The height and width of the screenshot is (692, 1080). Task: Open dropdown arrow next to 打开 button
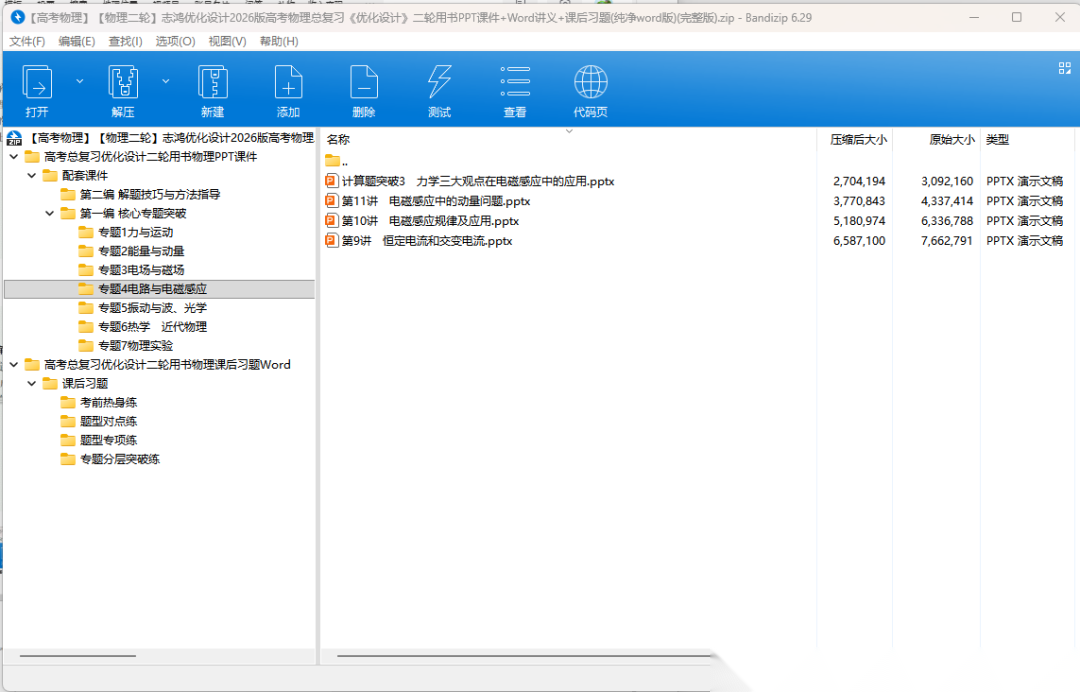coord(79,80)
